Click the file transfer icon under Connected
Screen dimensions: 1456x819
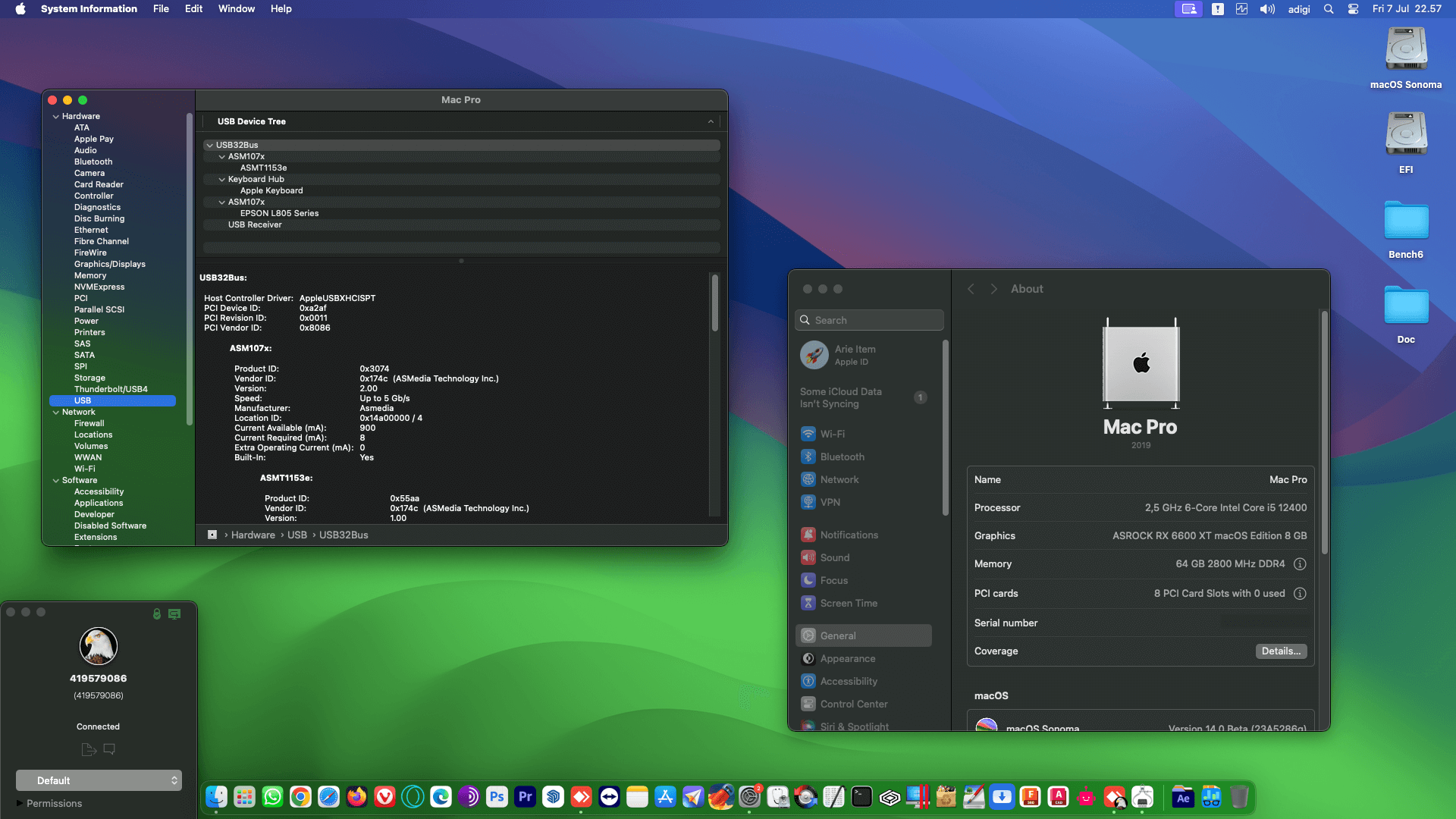click(89, 749)
